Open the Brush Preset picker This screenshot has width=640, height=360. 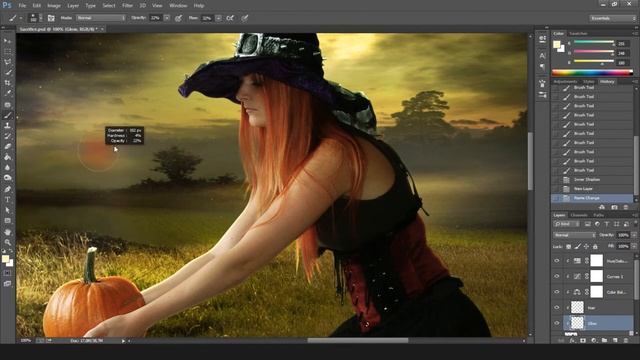[x=34, y=18]
